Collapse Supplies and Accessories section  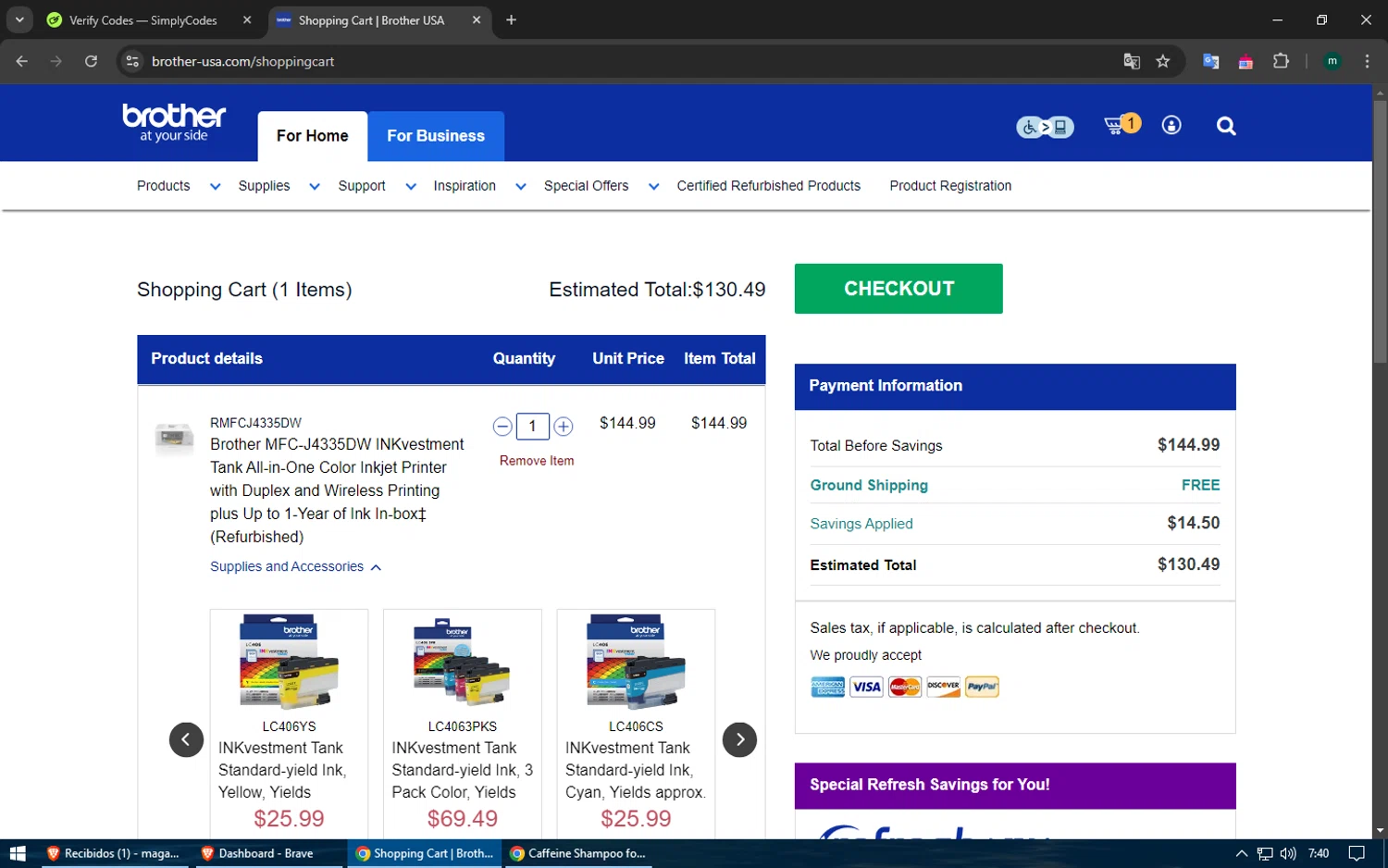[x=295, y=566]
